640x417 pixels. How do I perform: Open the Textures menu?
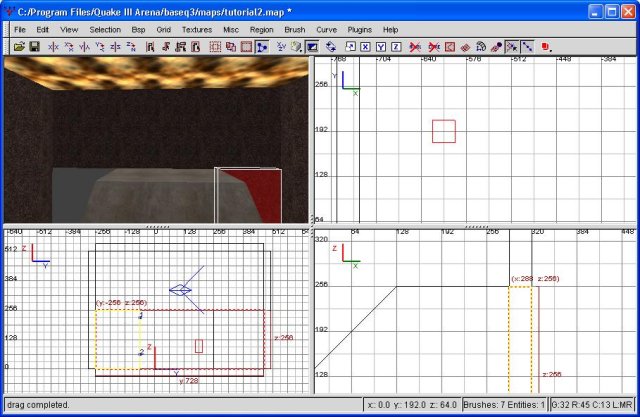coord(197,30)
